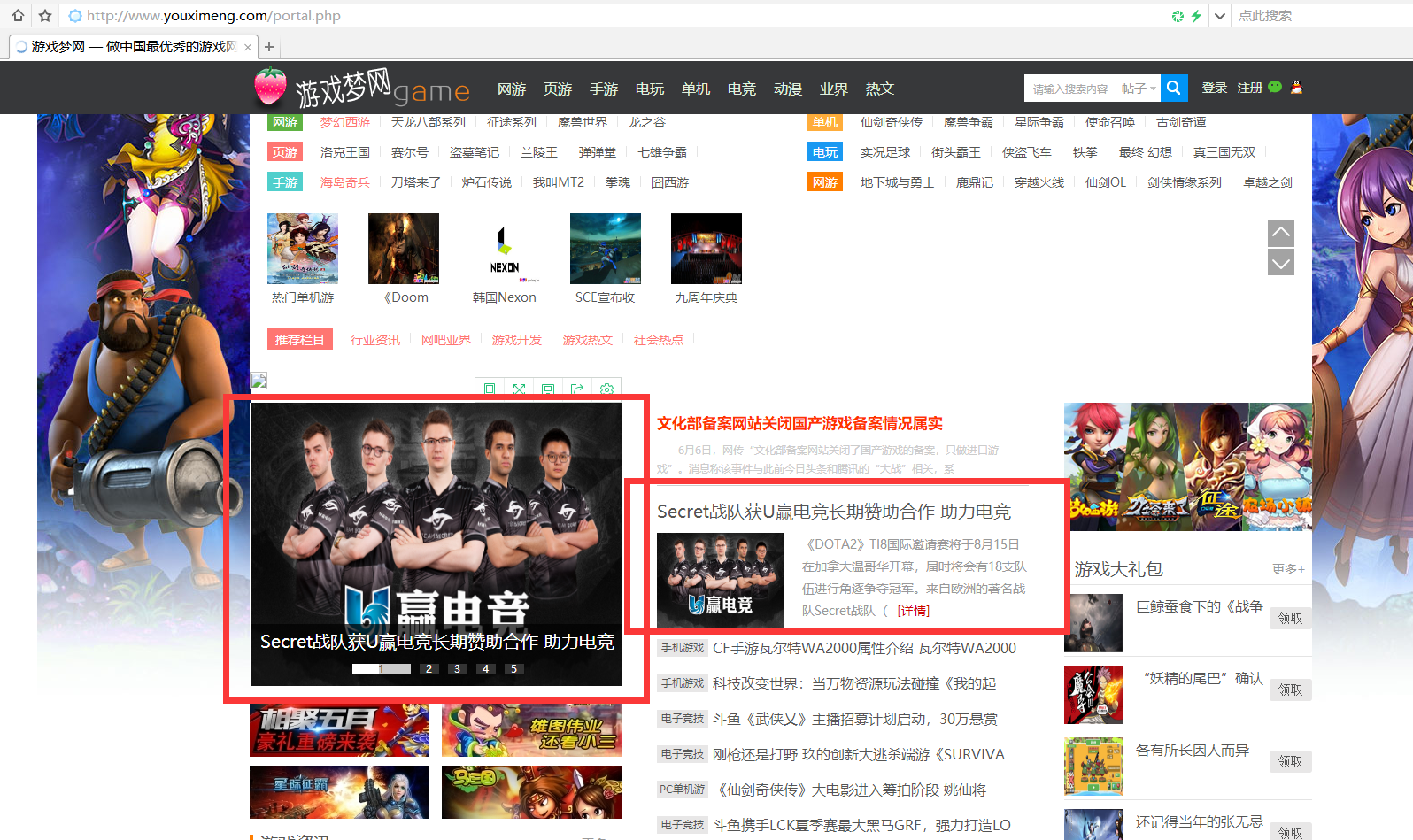Click the [详情] details link
This screenshot has height=840, width=1413.
[x=914, y=611]
